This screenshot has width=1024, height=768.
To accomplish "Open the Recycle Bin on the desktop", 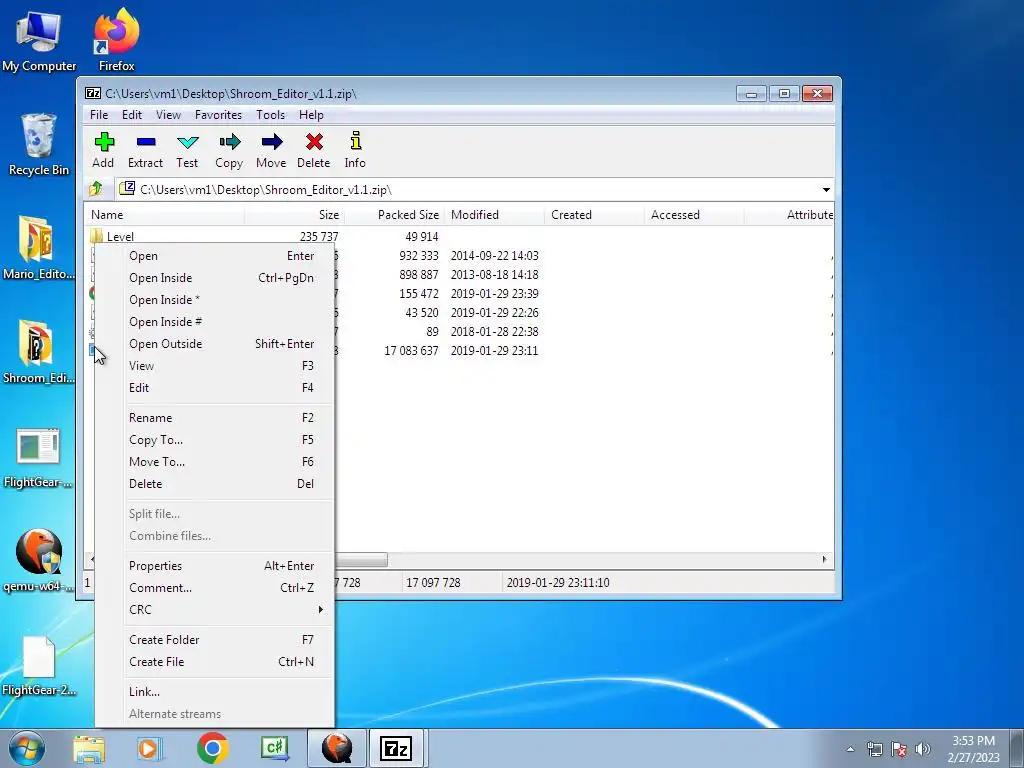I will [39, 145].
